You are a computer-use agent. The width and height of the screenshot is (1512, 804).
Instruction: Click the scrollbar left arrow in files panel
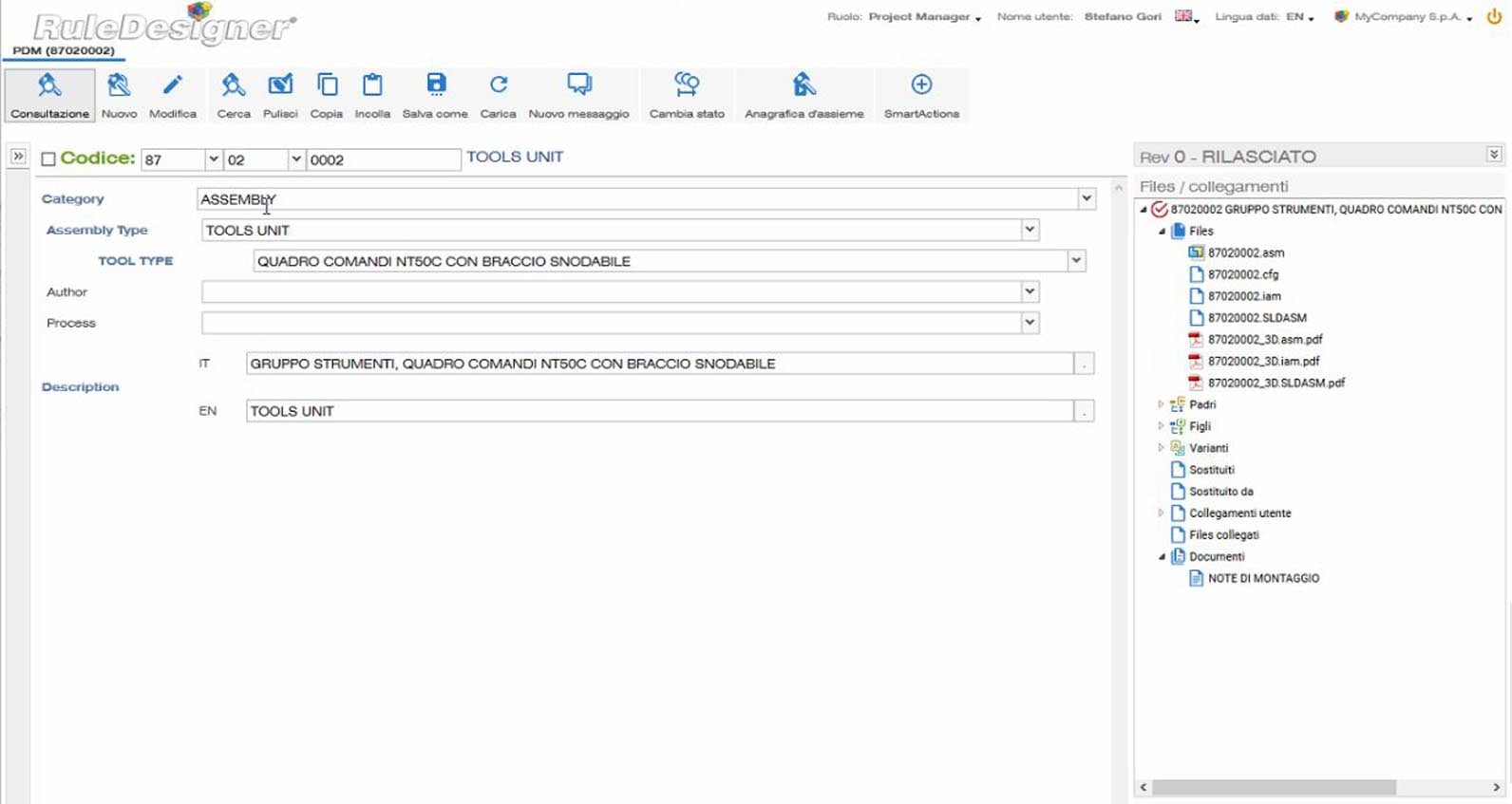click(x=1143, y=787)
